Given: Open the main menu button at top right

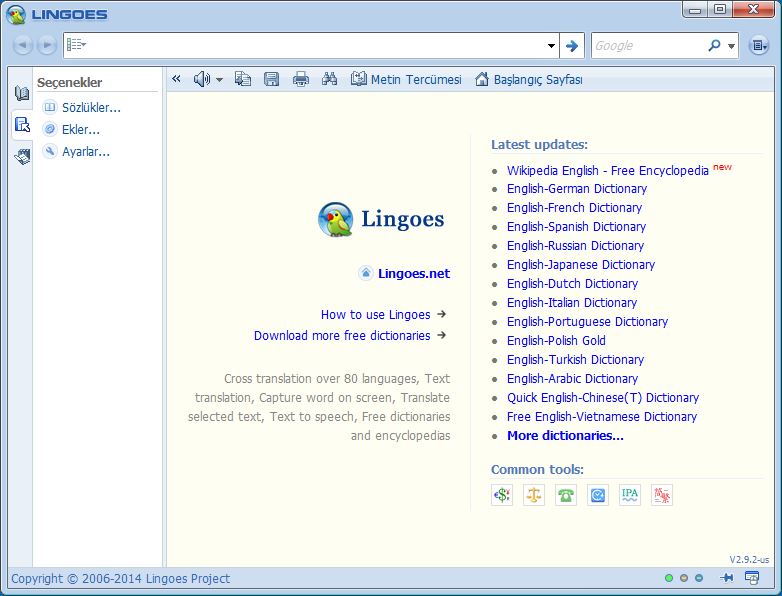Looking at the screenshot, I should [759, 45].
